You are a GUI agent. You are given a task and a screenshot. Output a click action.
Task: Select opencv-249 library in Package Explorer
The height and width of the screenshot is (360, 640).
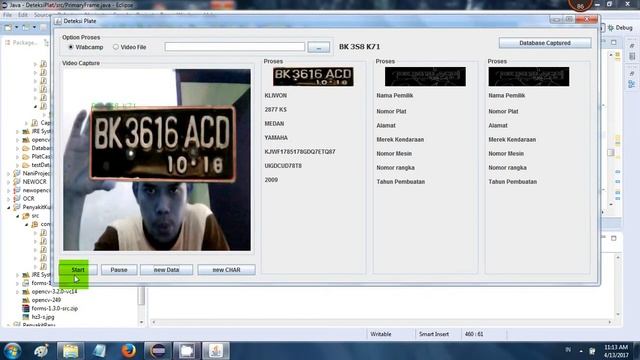click(46, 300)
